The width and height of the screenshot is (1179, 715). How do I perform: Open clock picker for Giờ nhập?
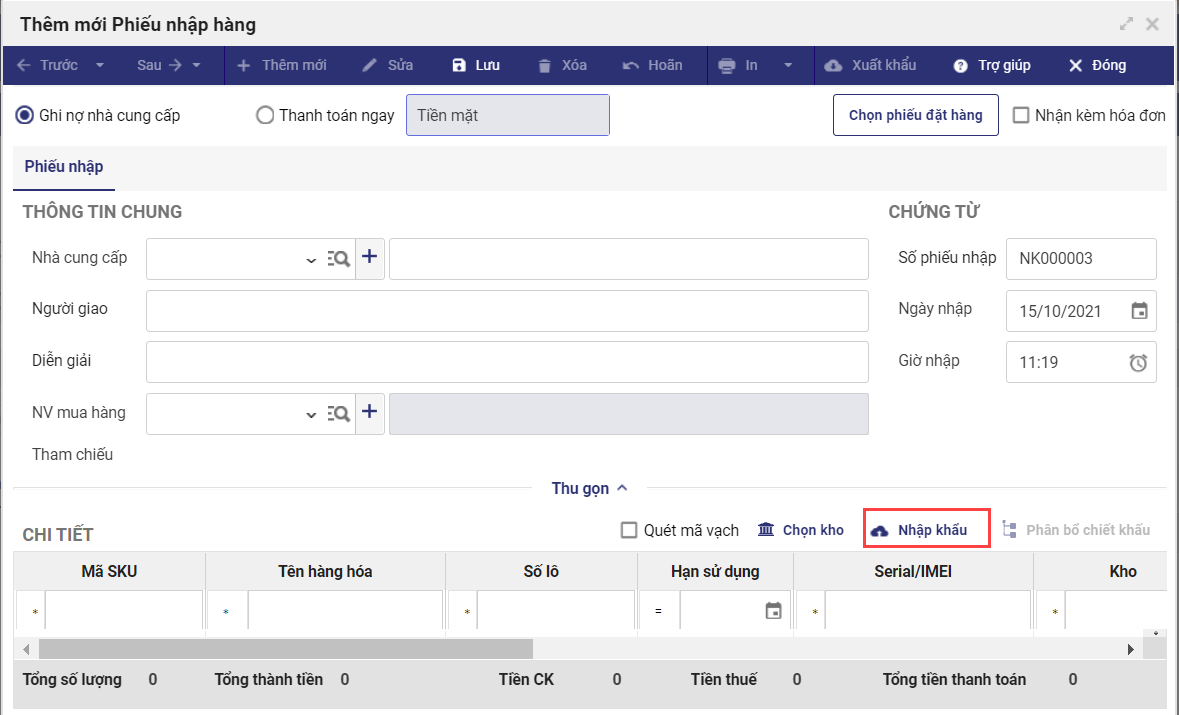coord(1138,363)
